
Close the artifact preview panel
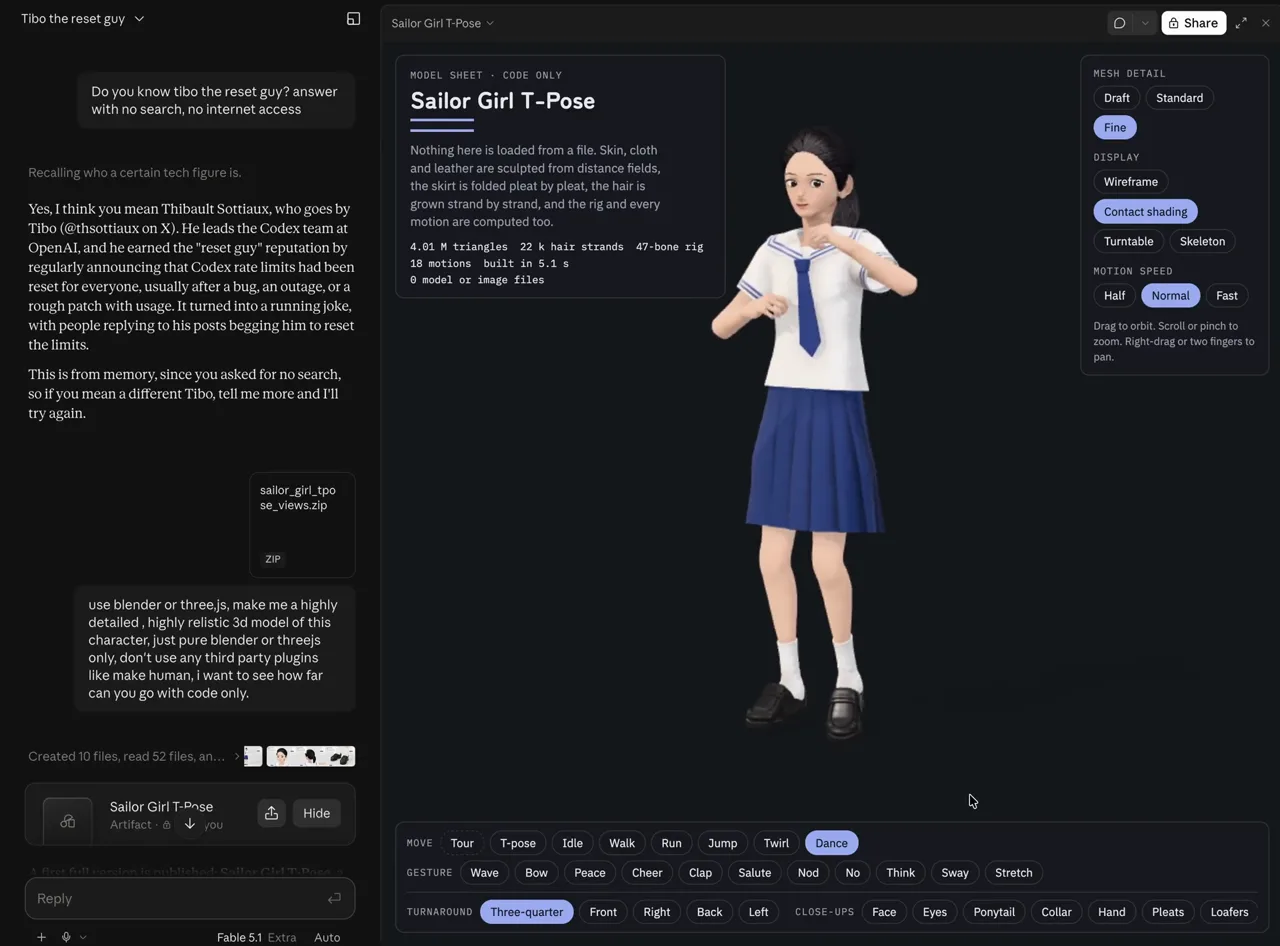click(x=1266, y=23)
